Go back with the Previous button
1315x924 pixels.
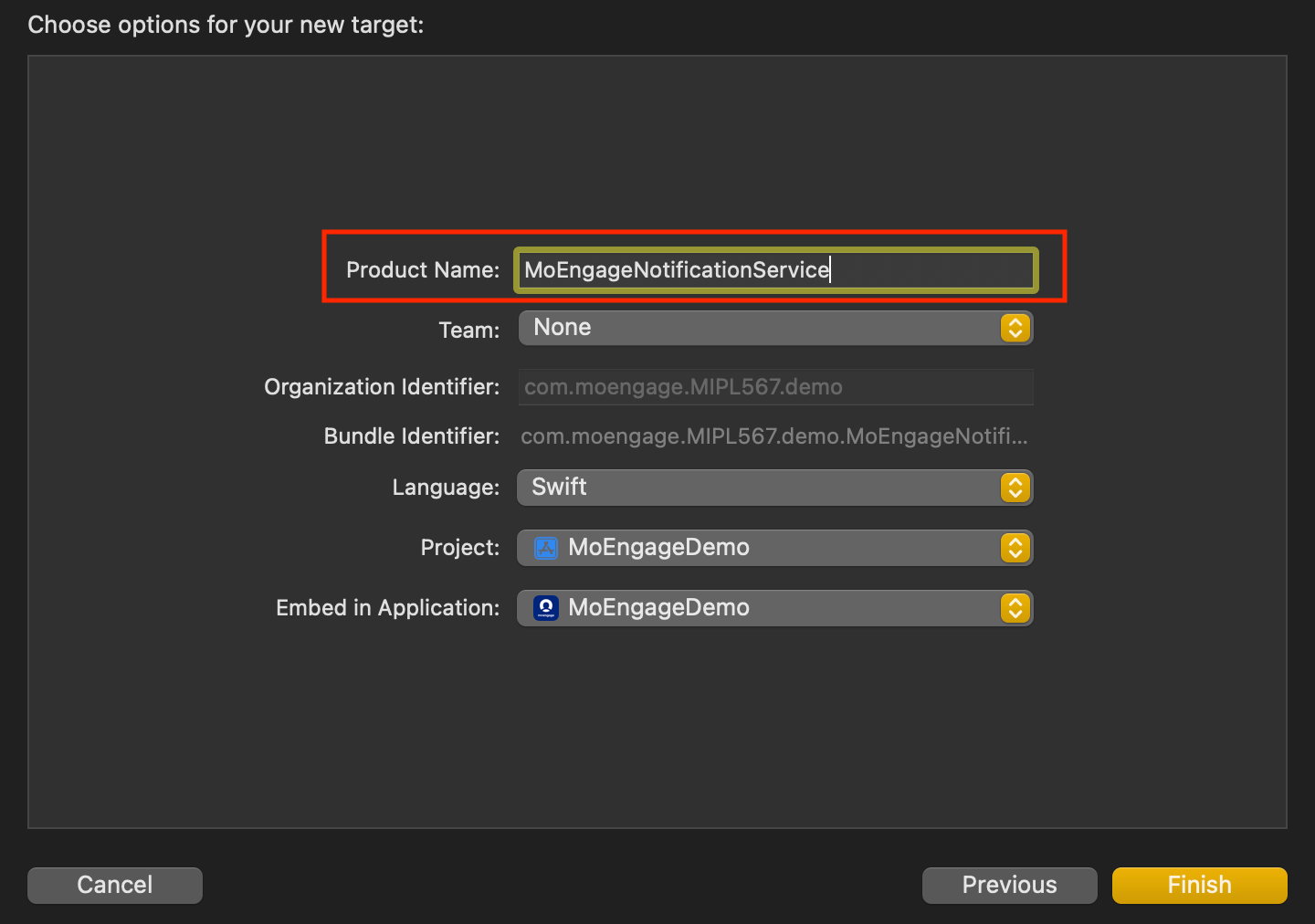point(1009,885)
